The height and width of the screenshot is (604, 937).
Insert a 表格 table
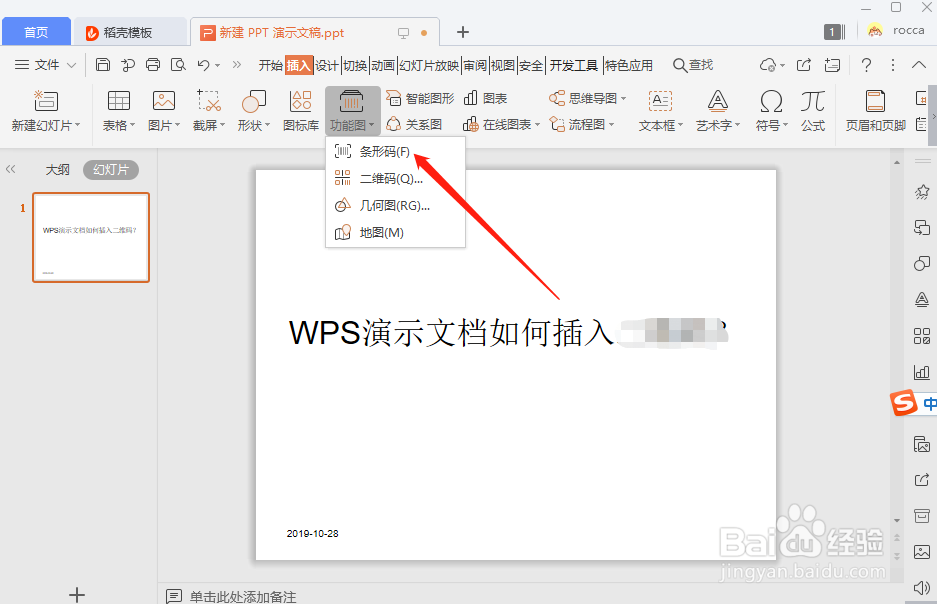coord(118,111)
